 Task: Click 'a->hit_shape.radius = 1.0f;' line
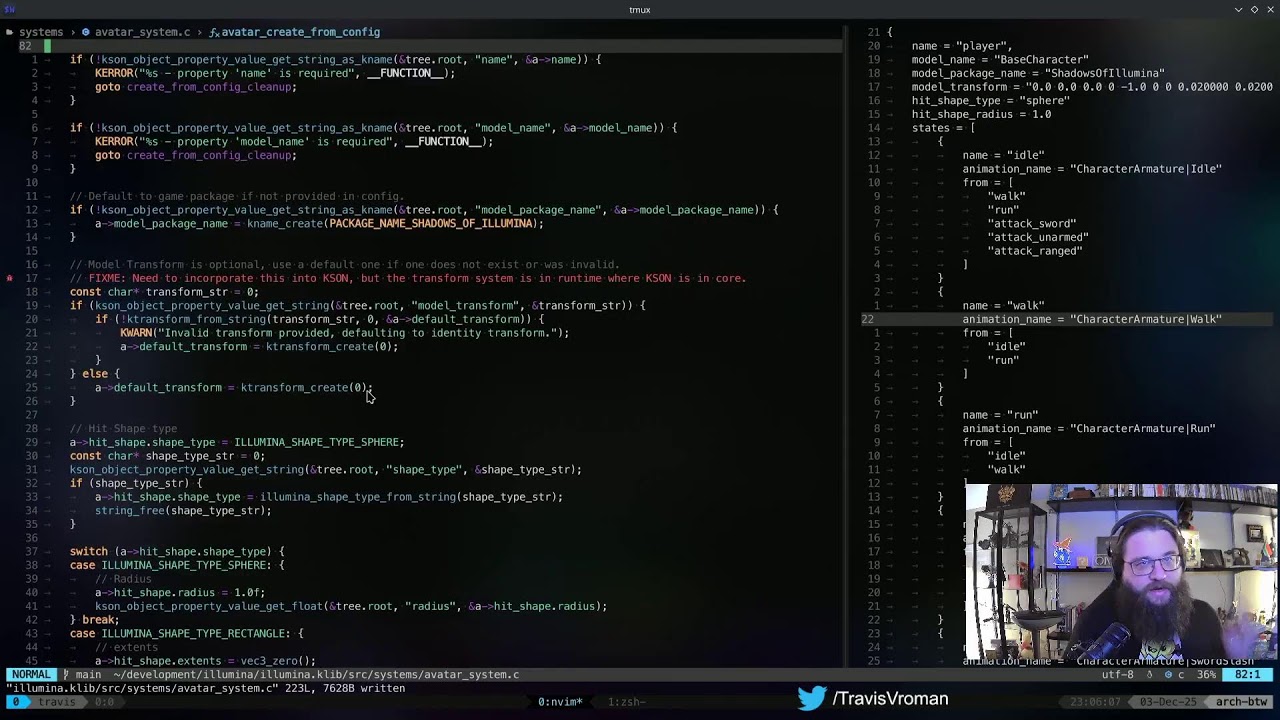(180, 593)
